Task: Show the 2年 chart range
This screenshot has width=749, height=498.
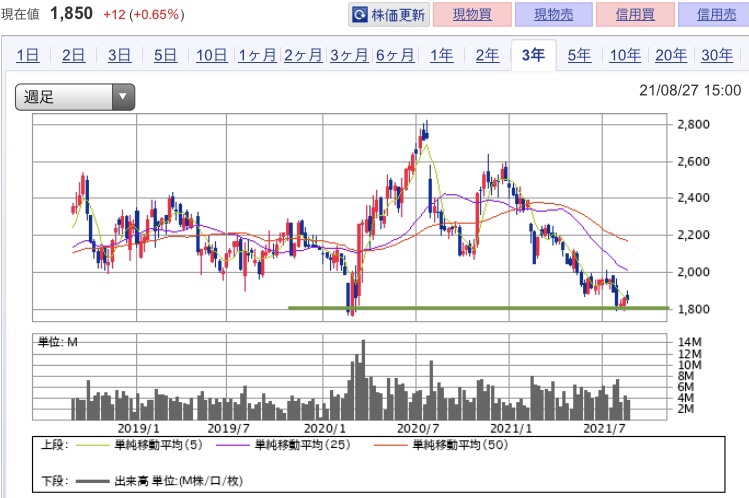Action: coord(487,55)
